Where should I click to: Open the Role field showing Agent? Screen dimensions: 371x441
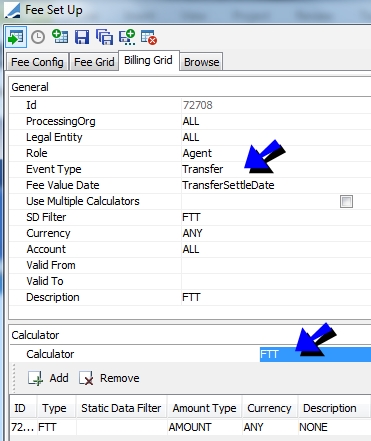click(x=276, y=153)
